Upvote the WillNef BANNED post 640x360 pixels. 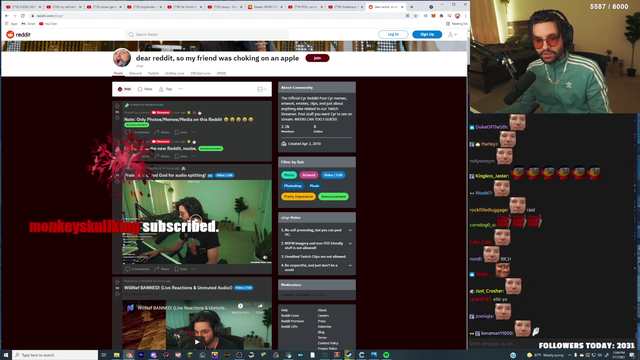pos(117,282)
